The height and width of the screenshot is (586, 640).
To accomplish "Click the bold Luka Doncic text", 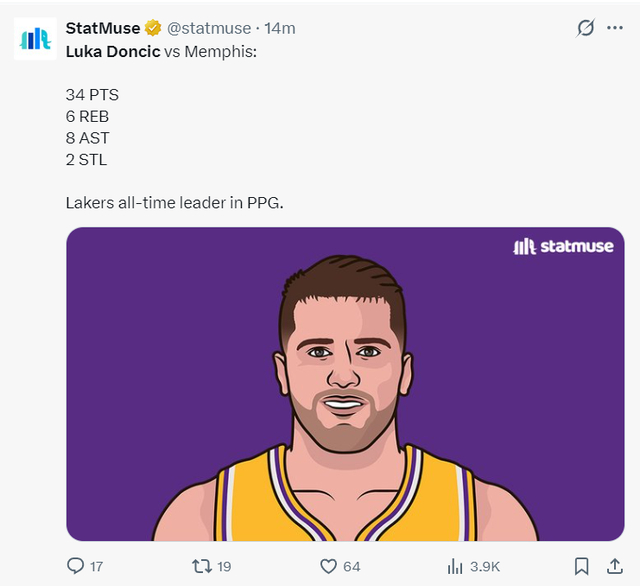I will [x=112, y=50].
